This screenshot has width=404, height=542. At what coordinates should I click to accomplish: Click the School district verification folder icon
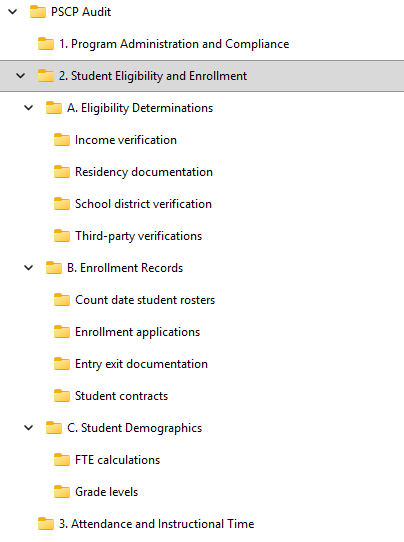(62, 204)
